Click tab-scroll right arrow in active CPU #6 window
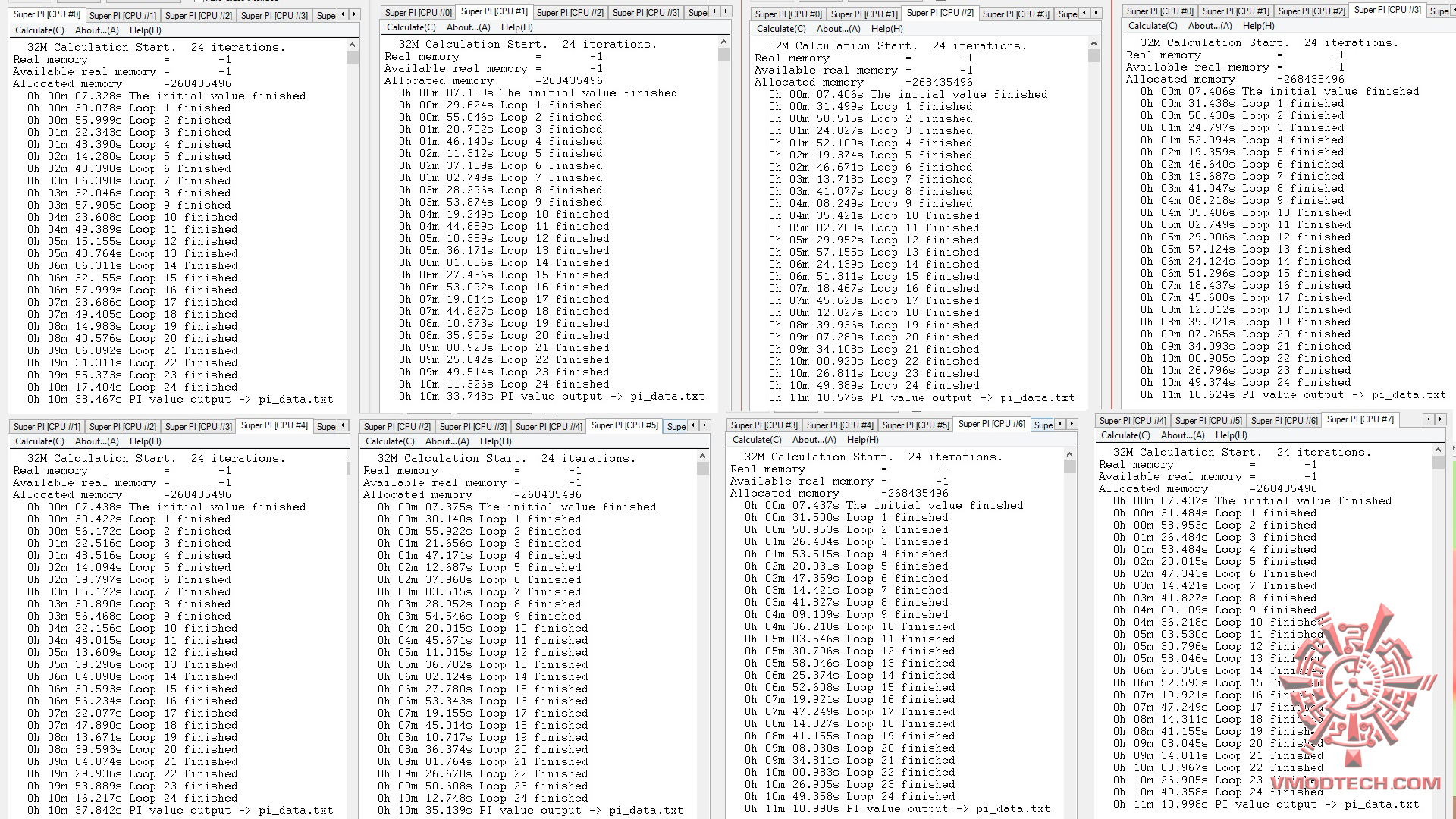1456x819 pixels. click(x=1072, y=424)
